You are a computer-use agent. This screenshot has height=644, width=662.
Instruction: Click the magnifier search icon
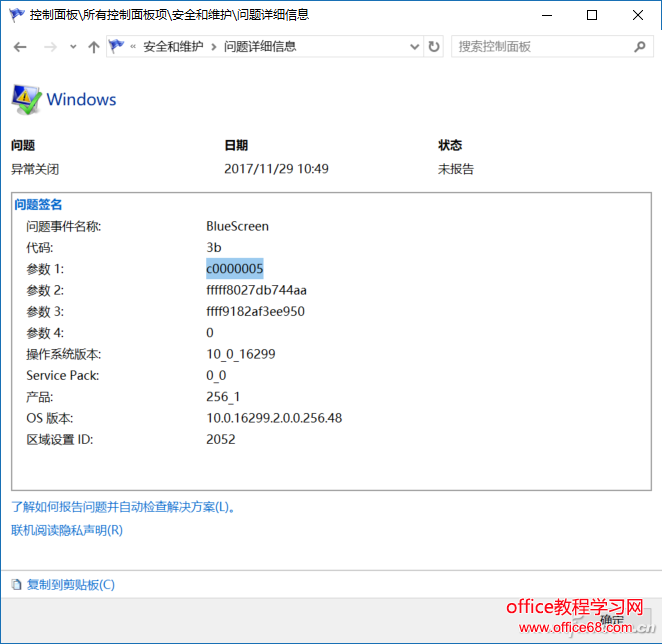click(640, 46)
